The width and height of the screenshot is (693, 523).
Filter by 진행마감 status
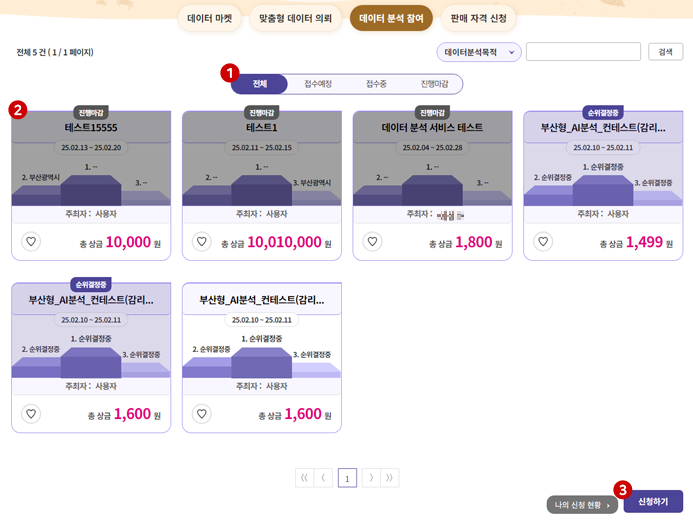point(434,84)
